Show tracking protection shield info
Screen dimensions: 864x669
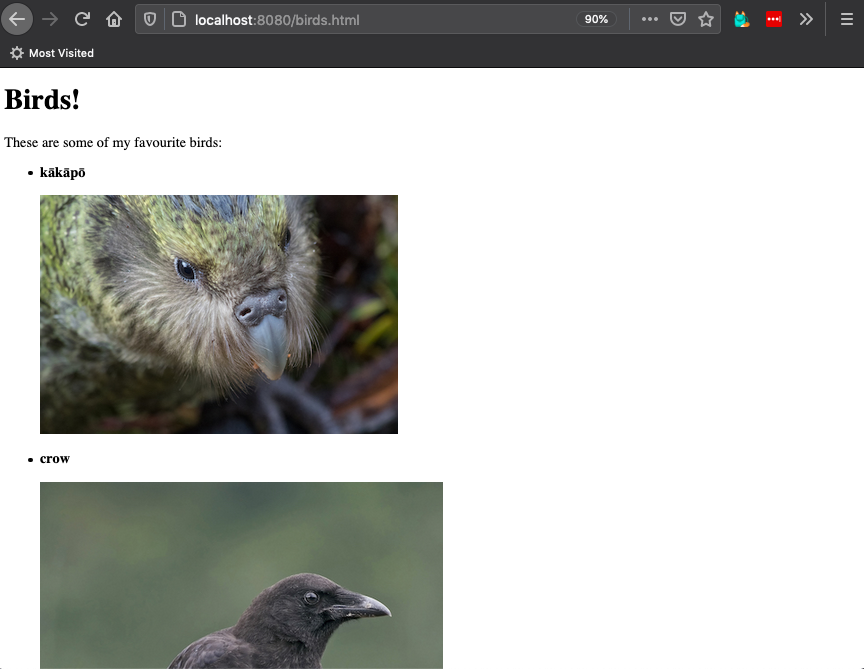tap(150, 19)
